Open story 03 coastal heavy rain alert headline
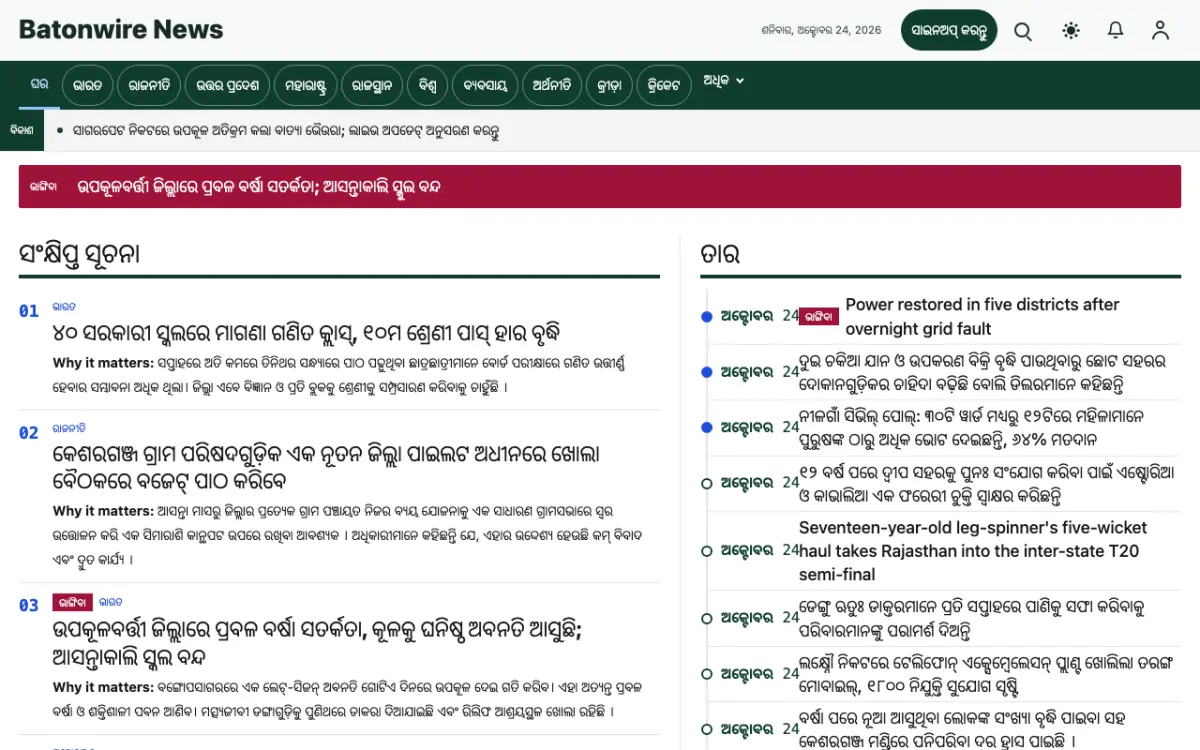 (x=317, y=644)
